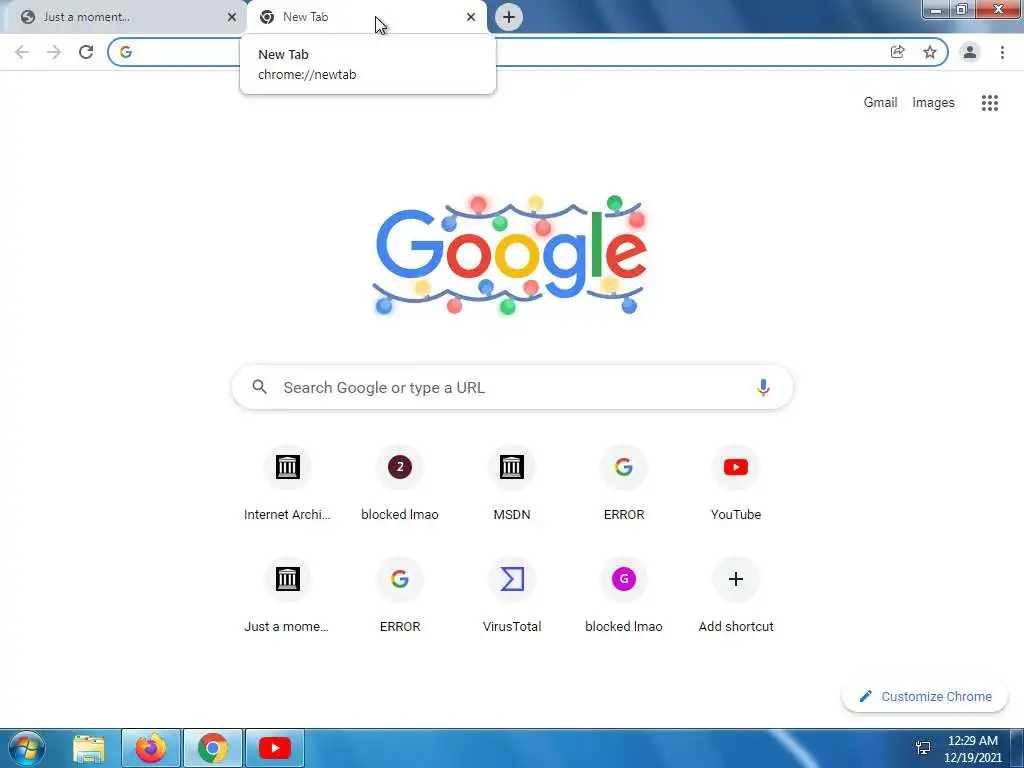Switch to the 'Just a moment...' tab
The width and height of the screenshot is (1024, 768).
123,17
